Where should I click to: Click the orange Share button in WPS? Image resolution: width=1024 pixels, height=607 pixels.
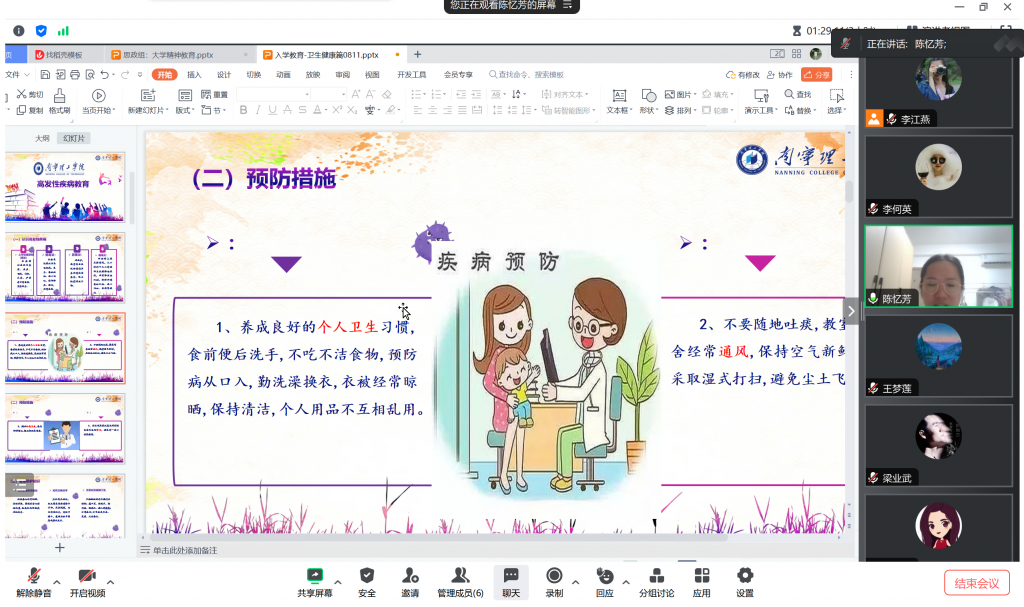pyautogui.click(x=817, y=74)
